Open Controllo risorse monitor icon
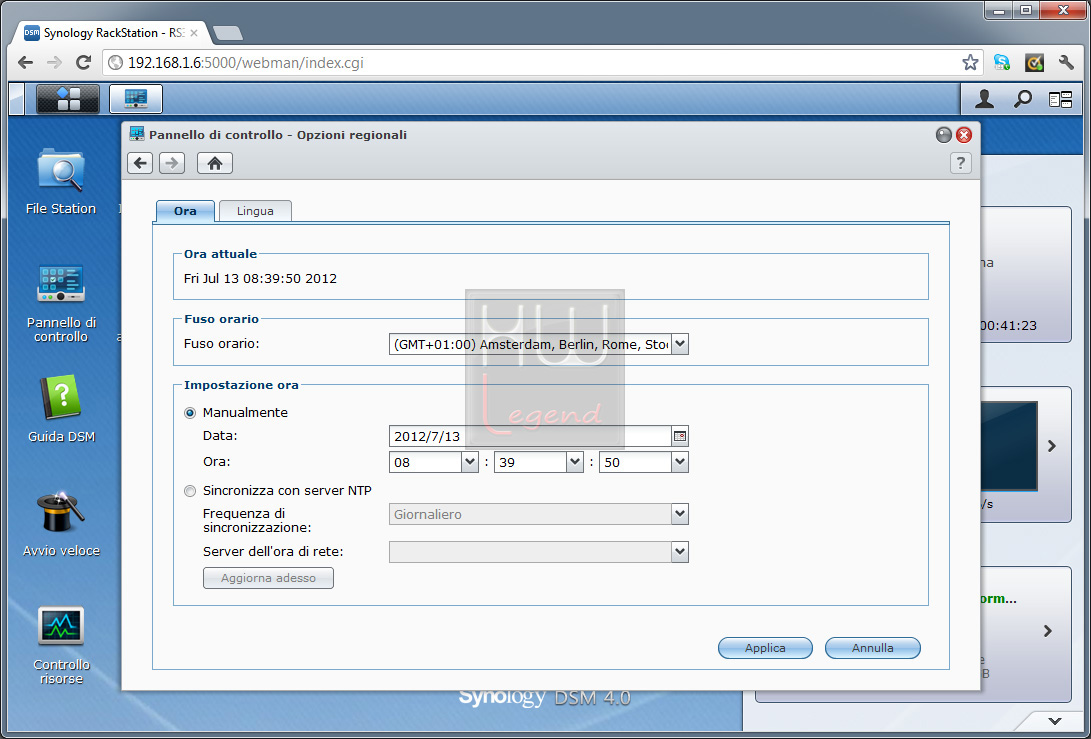 61,645
